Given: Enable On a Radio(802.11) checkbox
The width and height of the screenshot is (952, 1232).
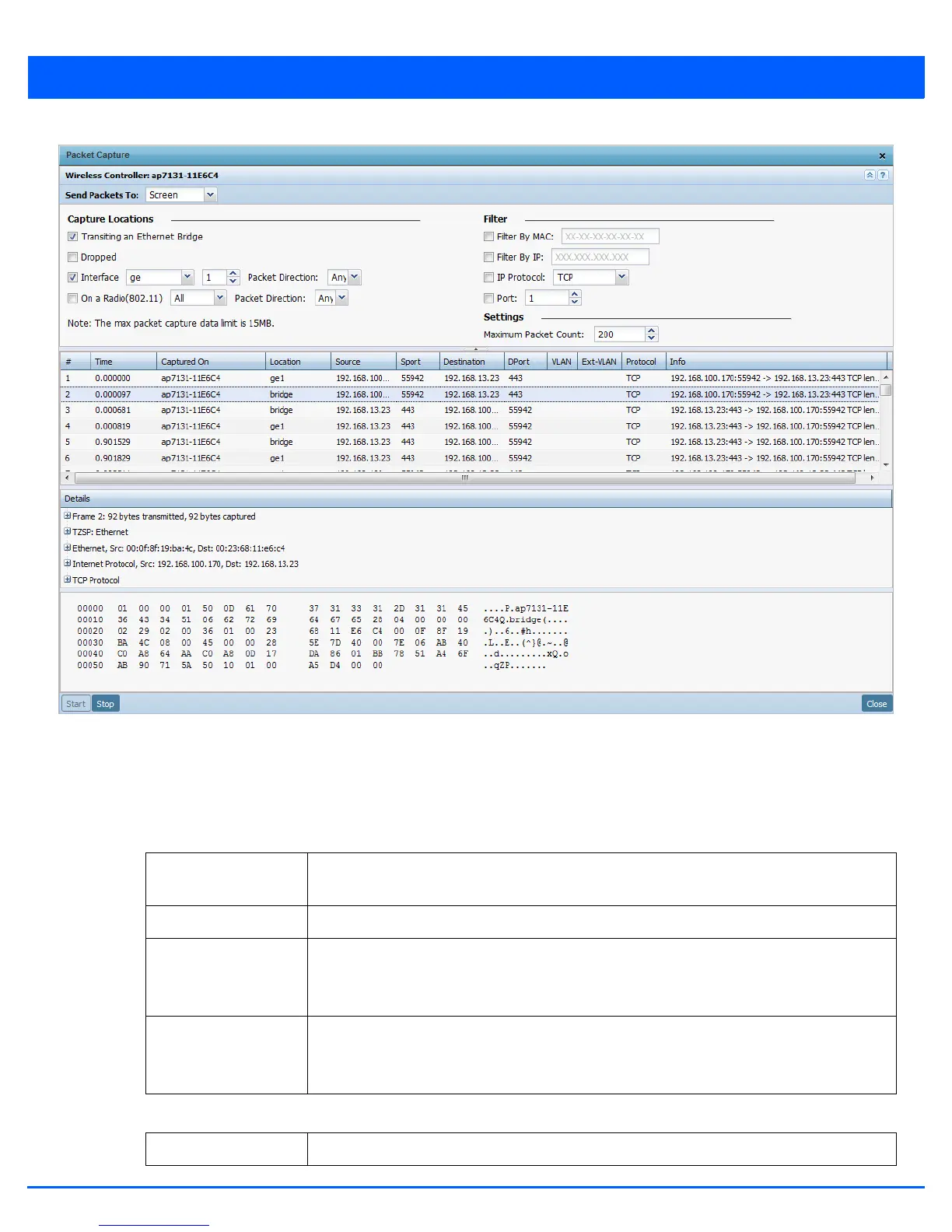Looking at the screenshot, I should tap(72, 299).
